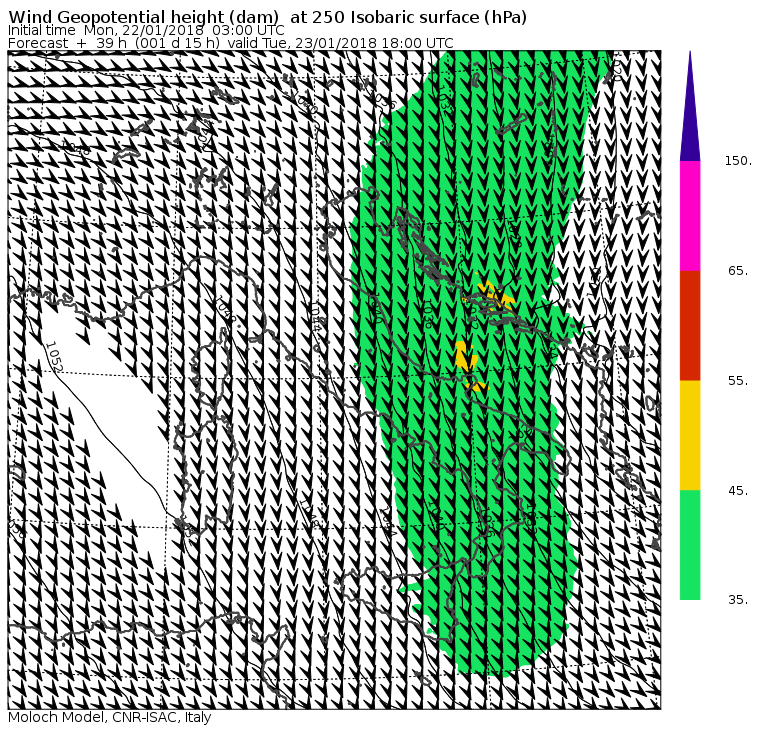Image resolution: width=760 pixels, height=731 pixels.
Task: Select the magenta 65–150 colorbar segment
Action: click(x=690, y=216)
